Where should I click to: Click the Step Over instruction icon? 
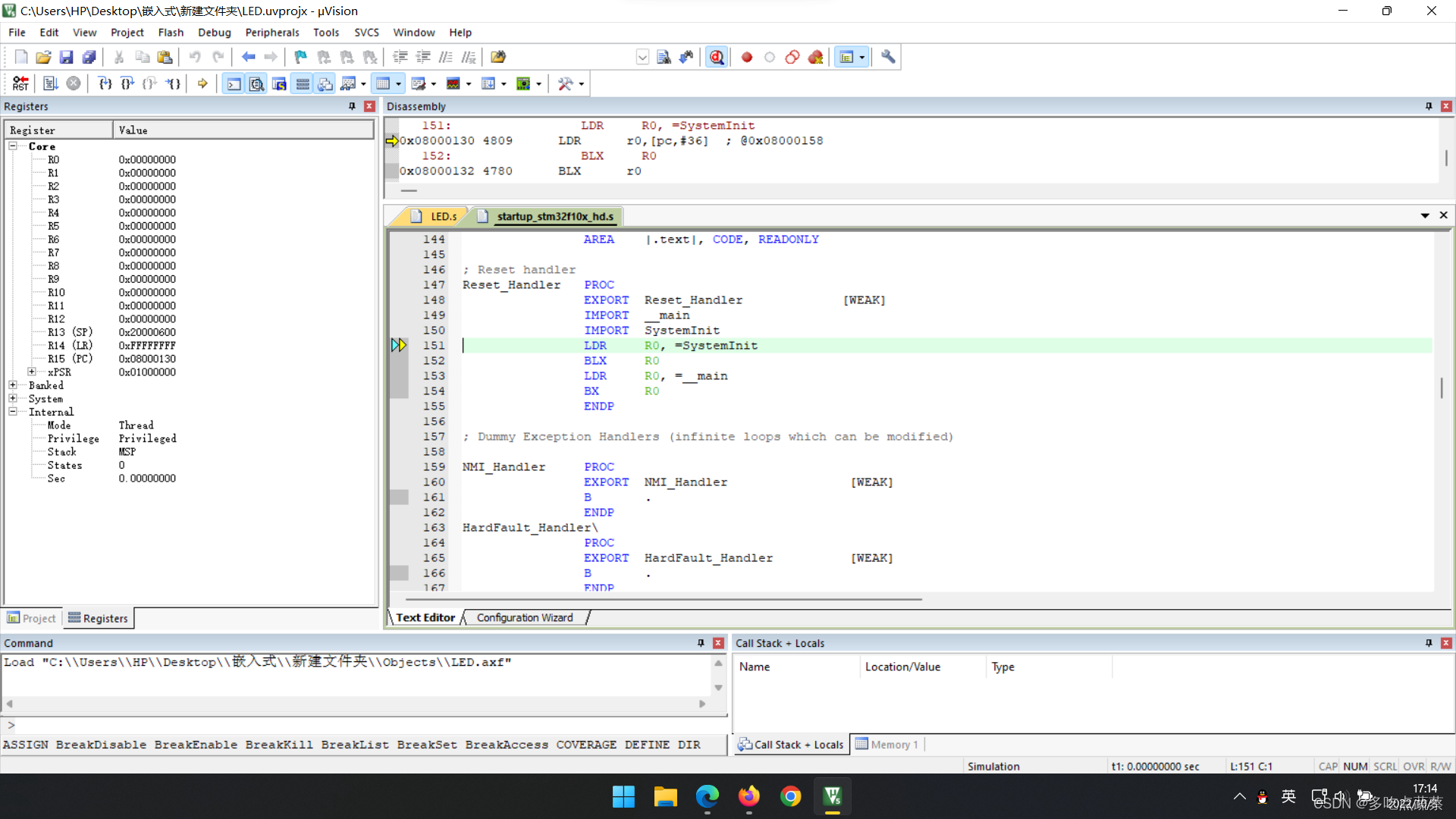128,83
